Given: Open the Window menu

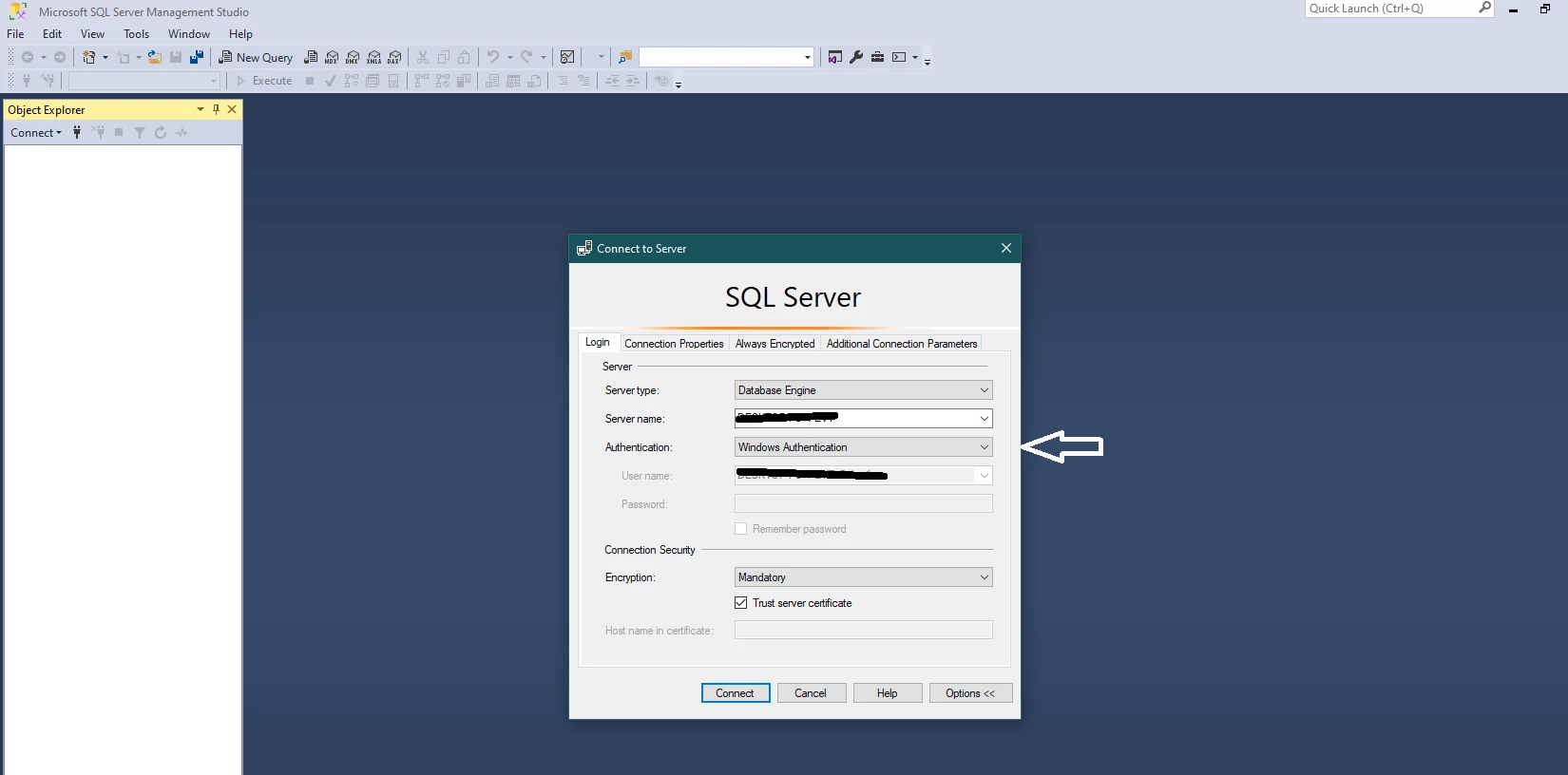Looking at the screenshot, I should (188, 34).
